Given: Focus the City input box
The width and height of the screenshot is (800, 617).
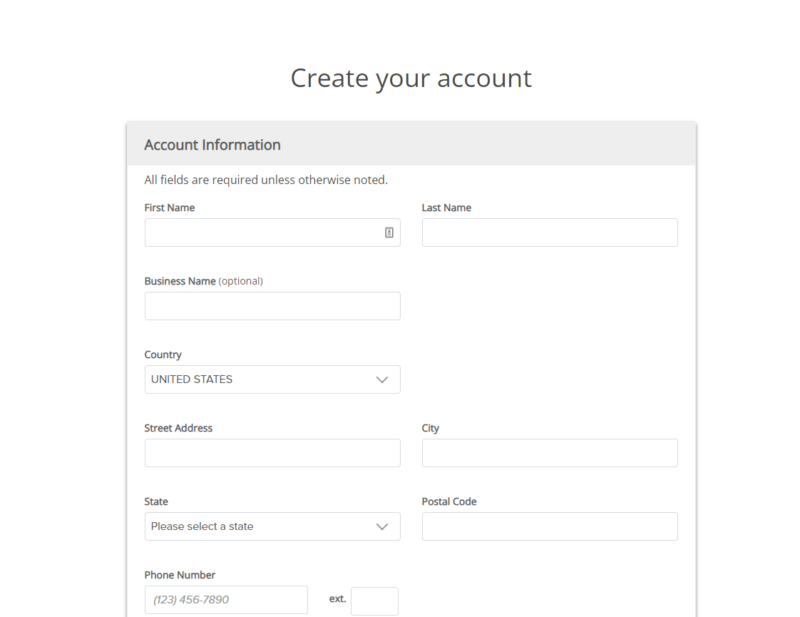Looking at the screenshot, I should coord(549,453).
